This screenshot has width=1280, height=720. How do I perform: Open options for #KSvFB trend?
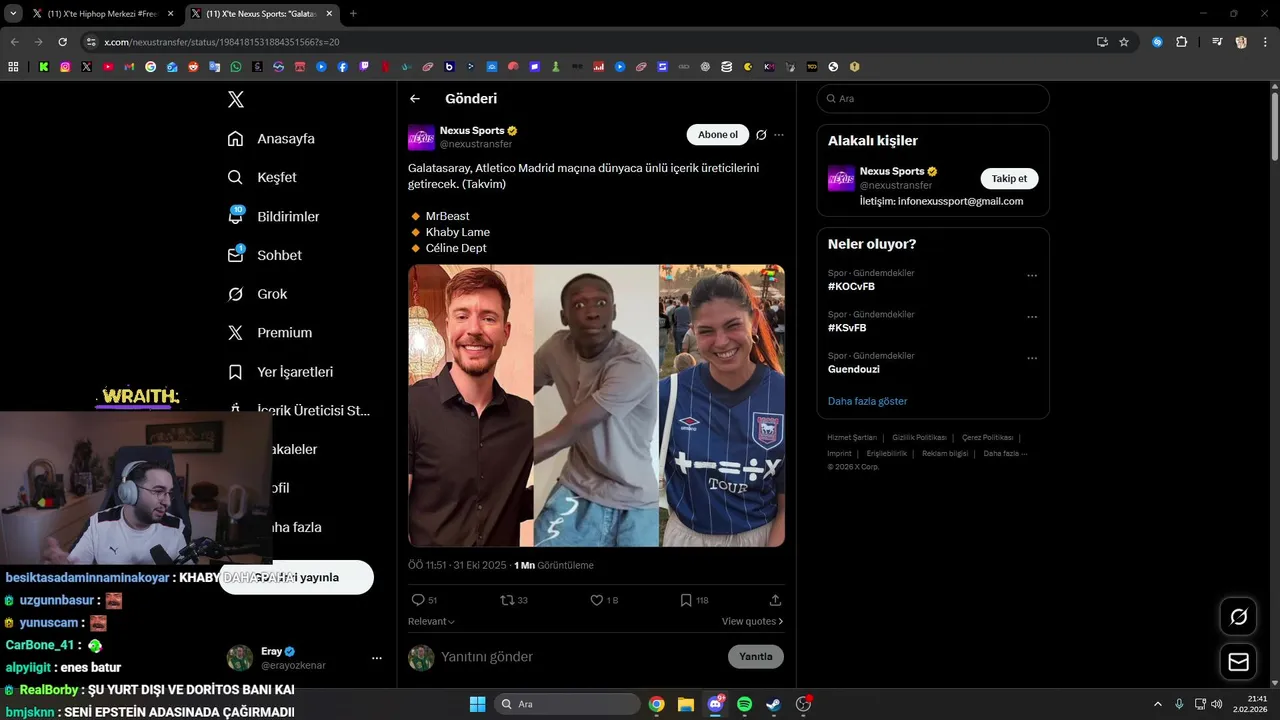1032,317
